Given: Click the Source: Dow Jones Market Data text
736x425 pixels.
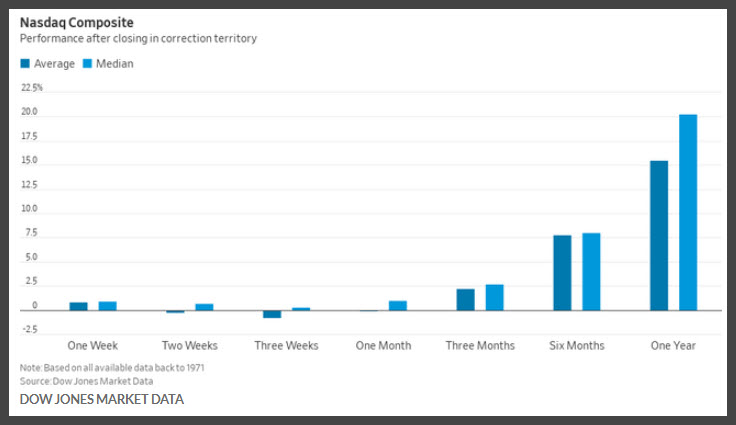Looking at the screenshot, I should [x=86, y=381].
